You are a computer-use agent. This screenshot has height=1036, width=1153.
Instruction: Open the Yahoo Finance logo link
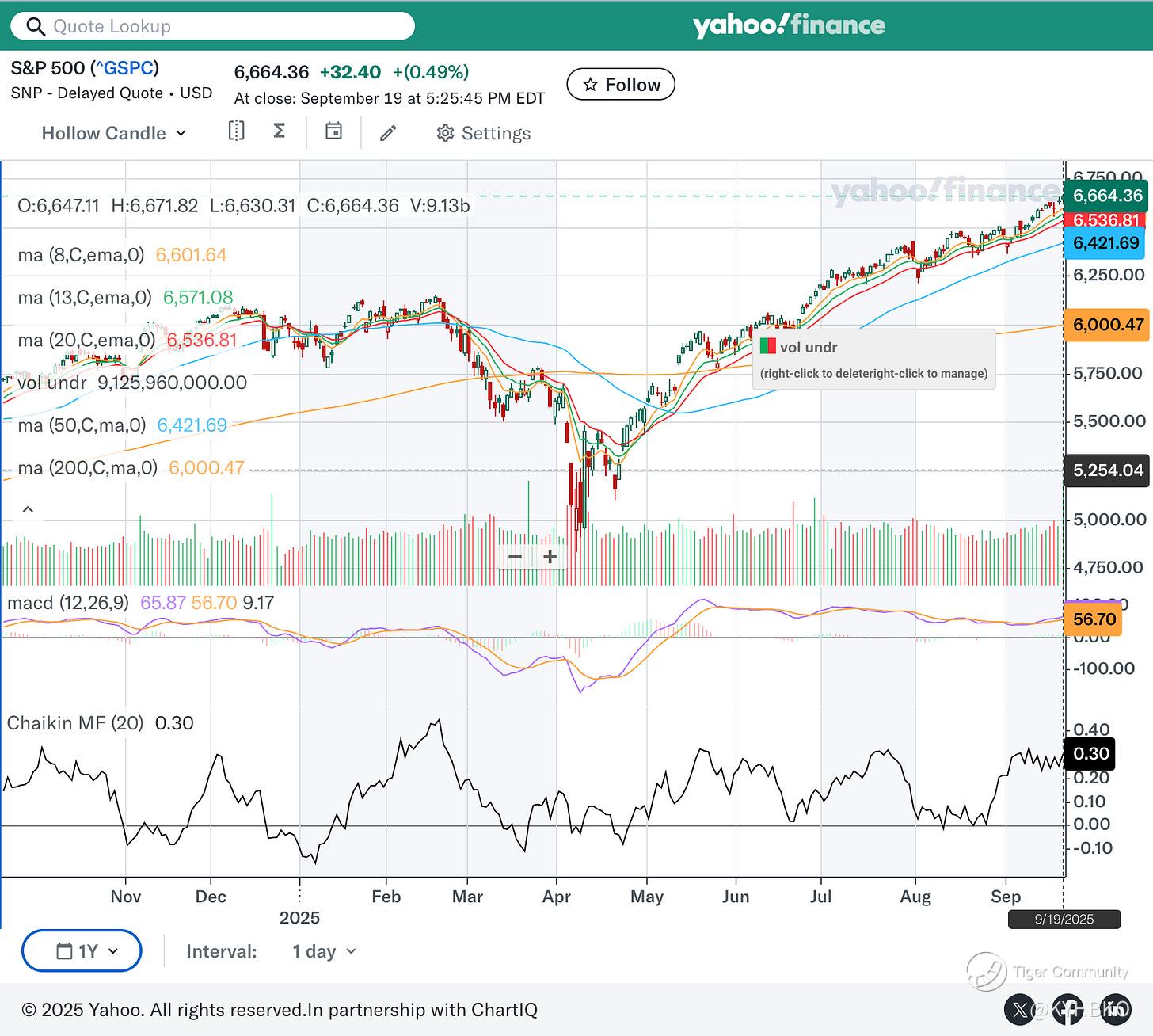point(789,25)
